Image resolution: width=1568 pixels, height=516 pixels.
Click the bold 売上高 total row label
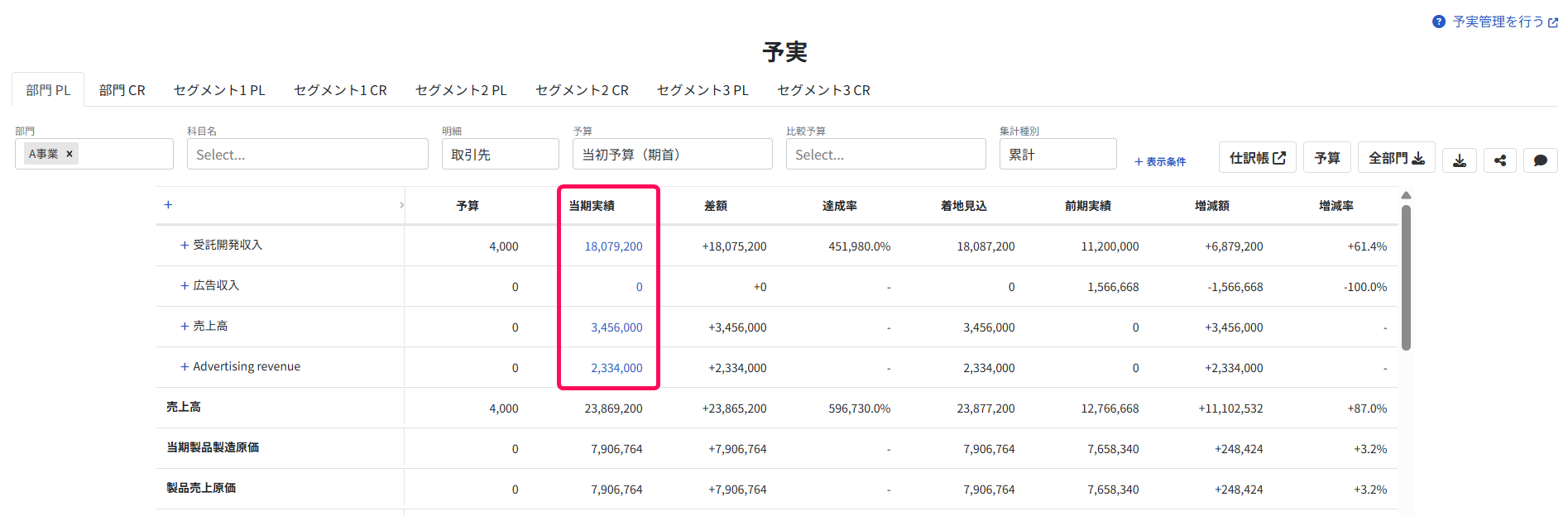point(184,407)
